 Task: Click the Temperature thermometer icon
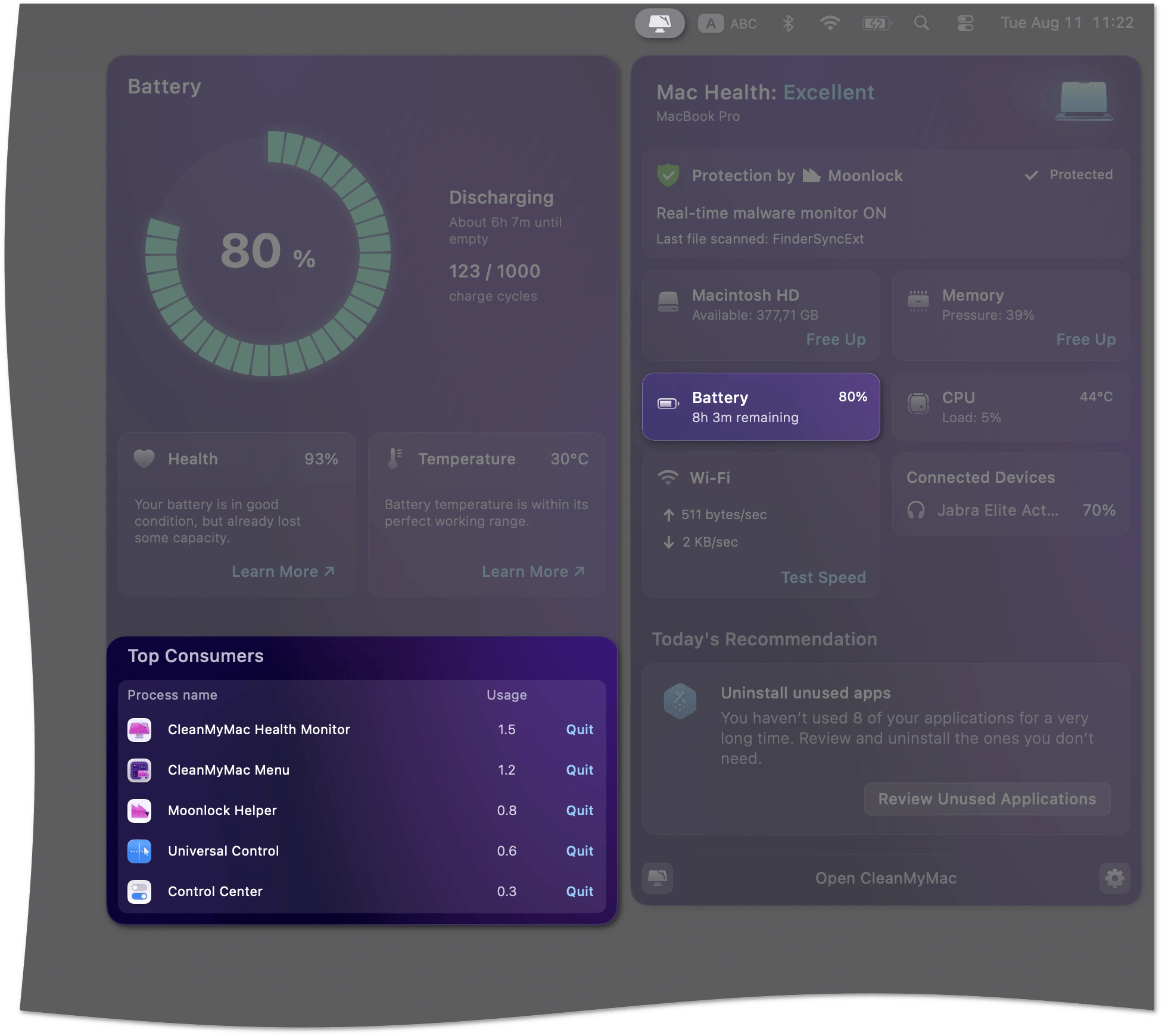(394, 458)
